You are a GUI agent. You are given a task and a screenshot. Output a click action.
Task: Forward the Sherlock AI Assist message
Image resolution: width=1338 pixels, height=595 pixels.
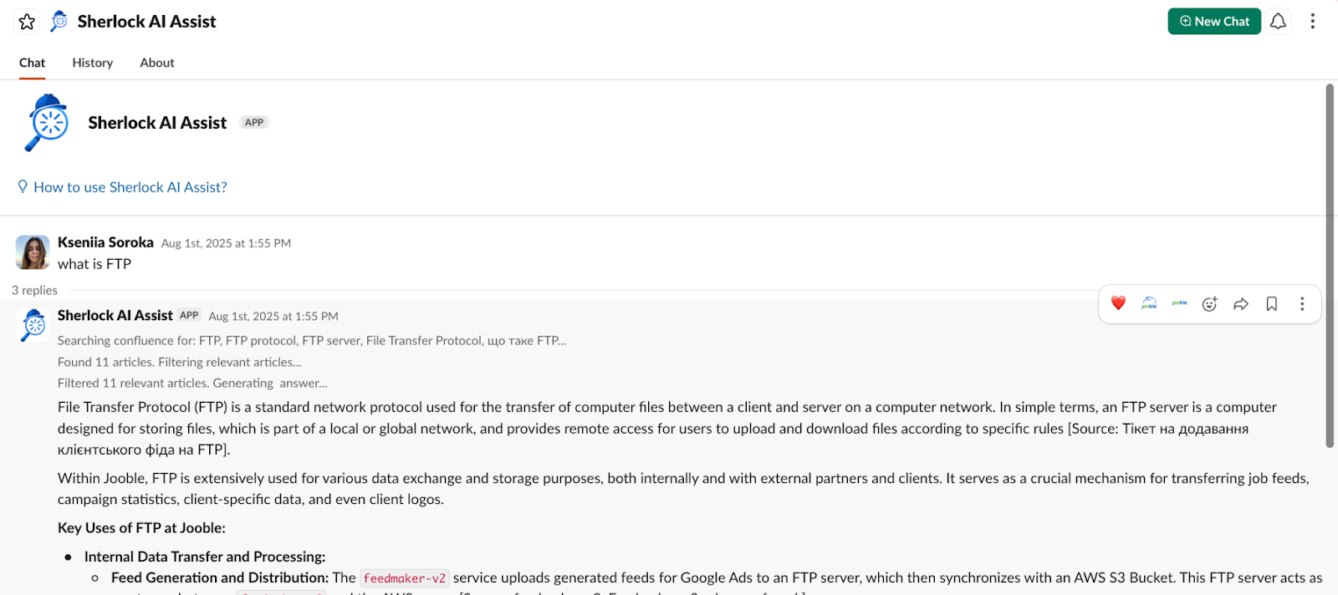pyautogui.click(x=1241, y=304)
